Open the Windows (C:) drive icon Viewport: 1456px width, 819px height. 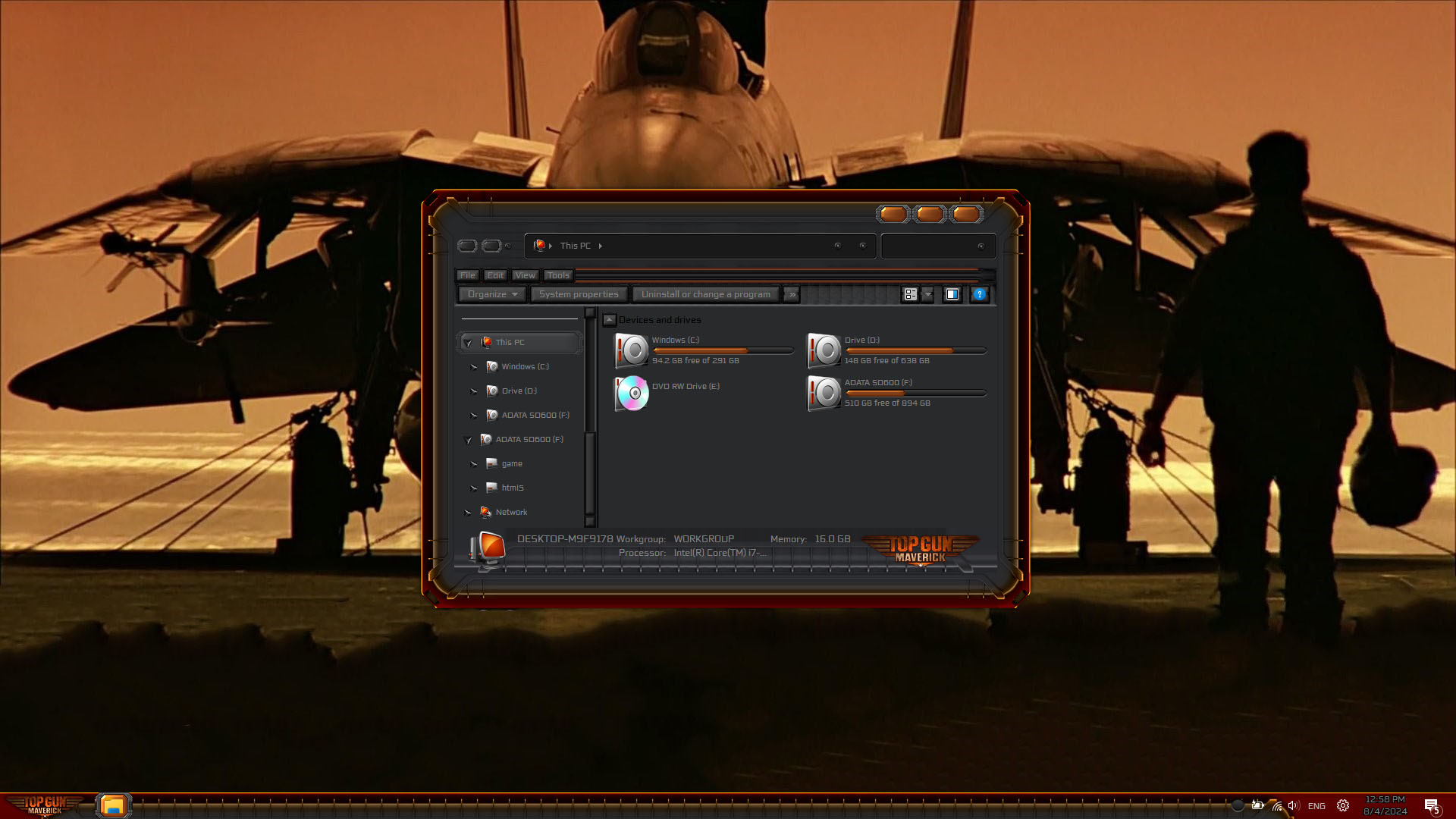pyautogui.click(x=632, y=350)
